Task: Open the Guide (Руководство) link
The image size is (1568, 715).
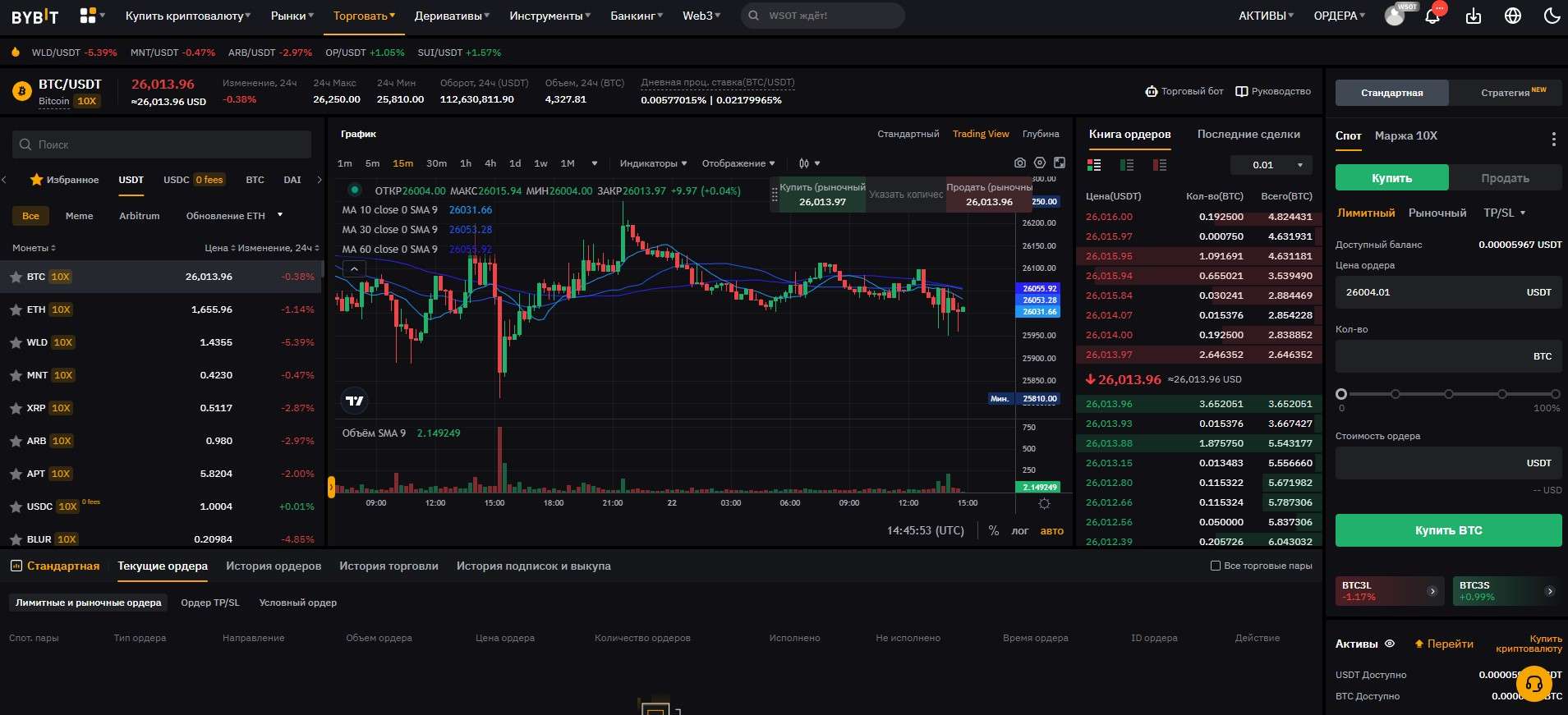Action: tap(1273, 91)
